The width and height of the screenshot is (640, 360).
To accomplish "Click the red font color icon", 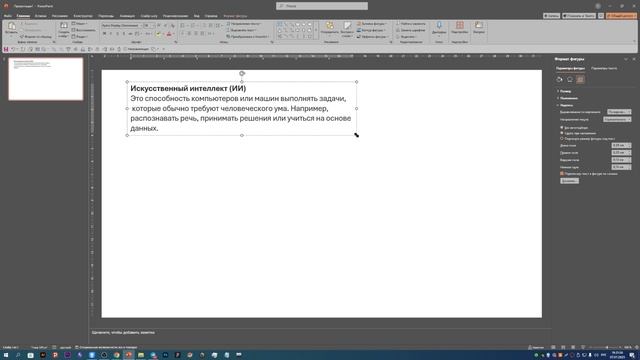I will tap(169, 34).
